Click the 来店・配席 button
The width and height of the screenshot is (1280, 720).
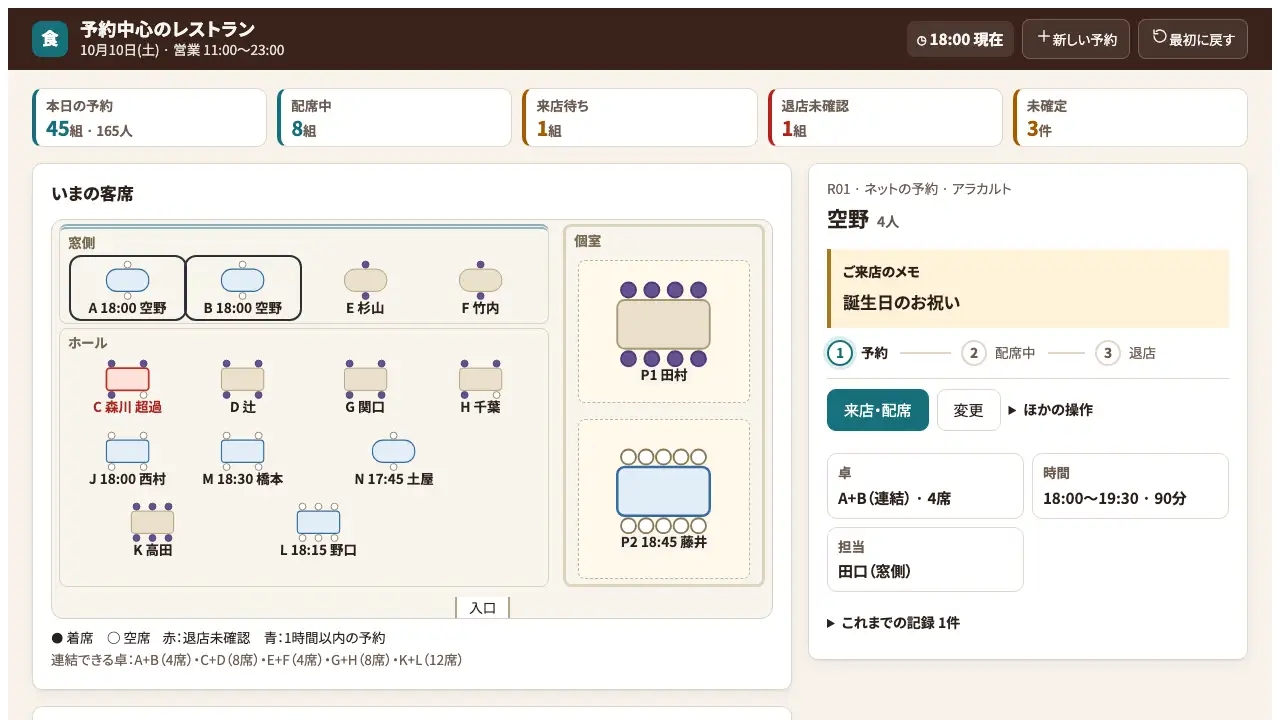[878, 410]
